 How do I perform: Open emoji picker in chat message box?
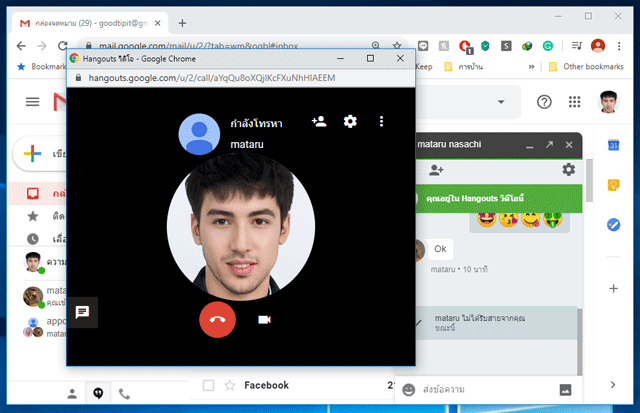point(408,390)
